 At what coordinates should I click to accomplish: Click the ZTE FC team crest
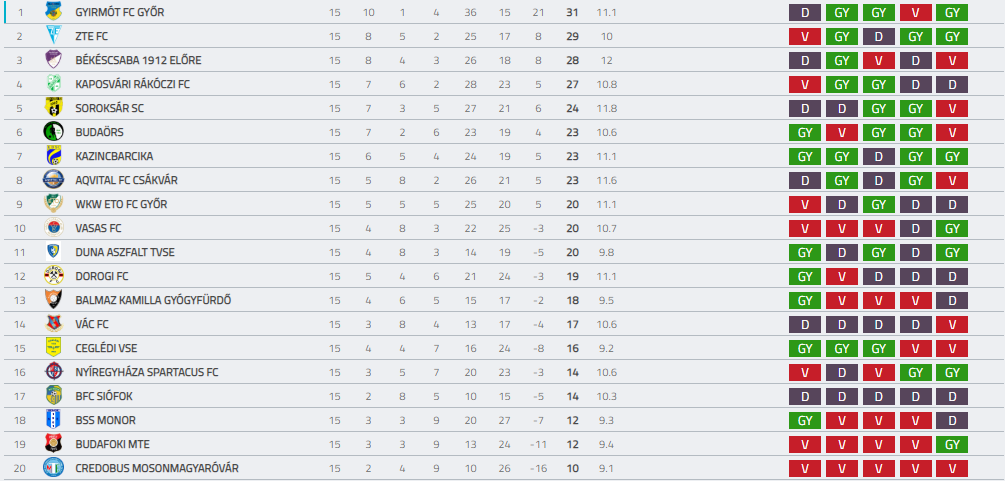(53, 35)
